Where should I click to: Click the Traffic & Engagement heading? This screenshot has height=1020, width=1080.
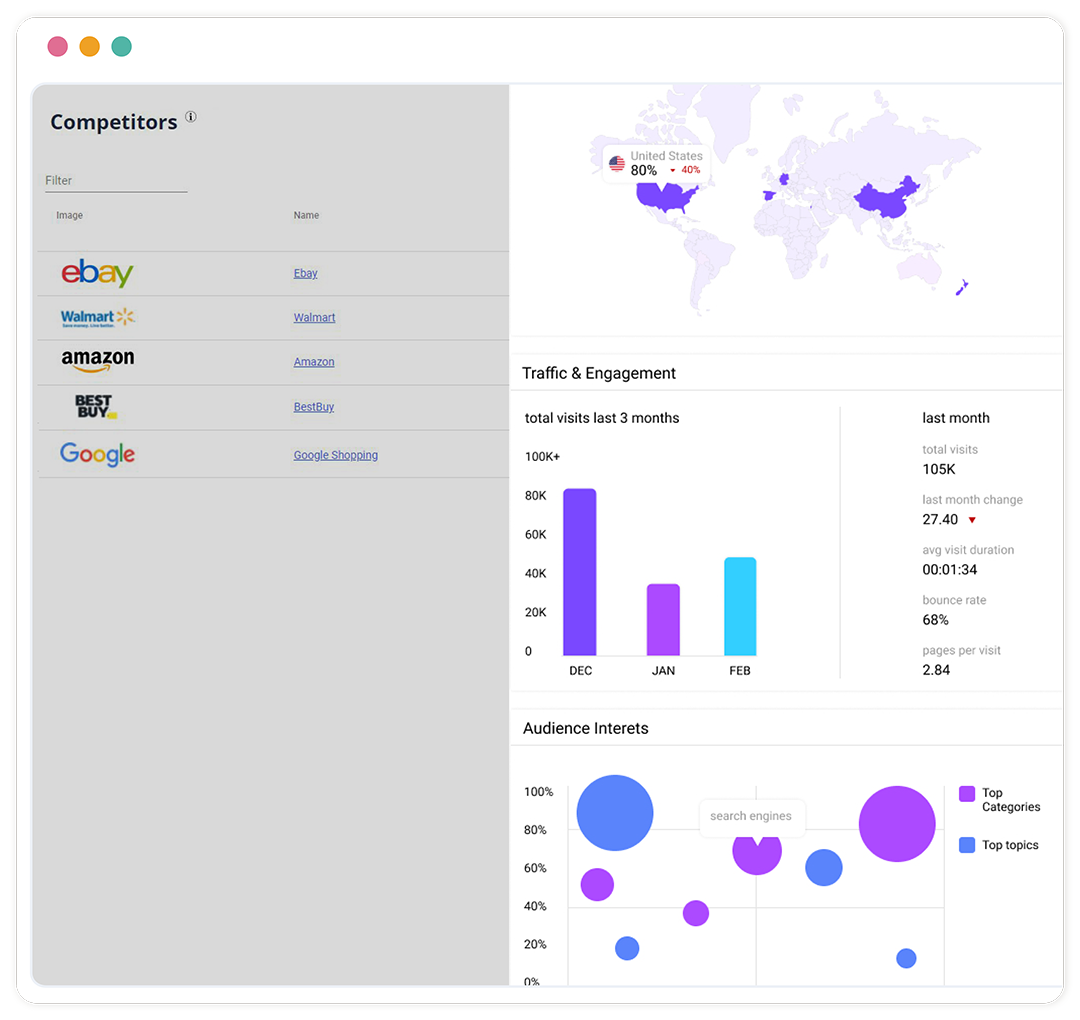click(599, 373)
